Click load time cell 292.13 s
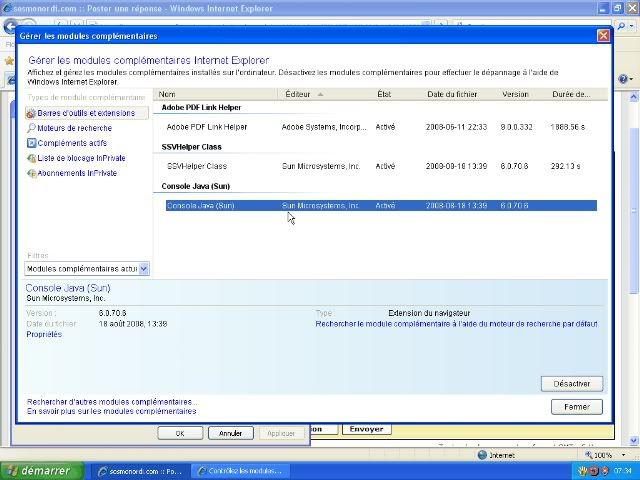The width and height of the screenshot is (640, 480). tap(565, 166)
